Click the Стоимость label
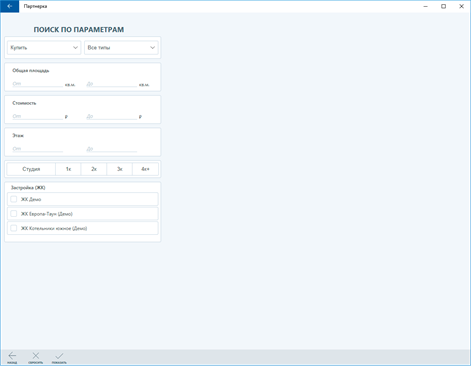 24,103
